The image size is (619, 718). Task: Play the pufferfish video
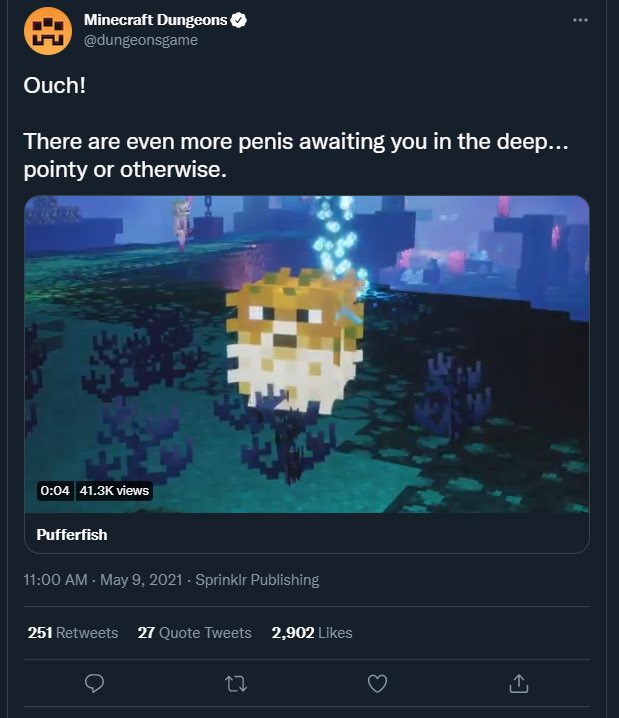[x=306, y=354]
